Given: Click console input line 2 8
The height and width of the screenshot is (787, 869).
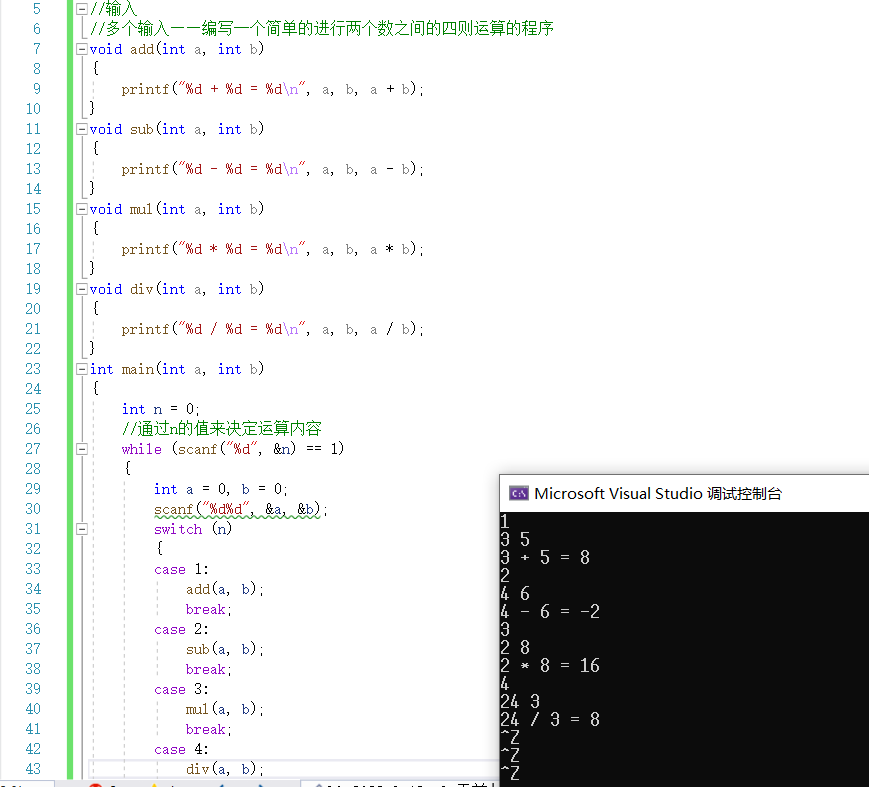Looking at the screenshot, I should tap(515, 647).
